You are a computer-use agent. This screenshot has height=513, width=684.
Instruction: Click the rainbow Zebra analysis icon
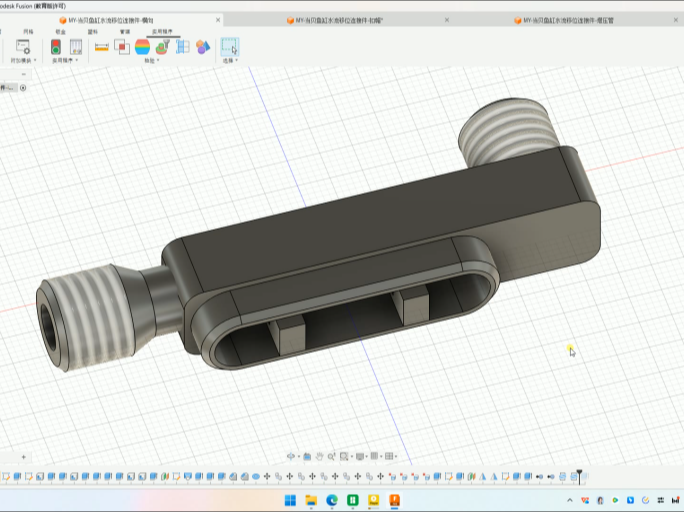coord(142,47)
